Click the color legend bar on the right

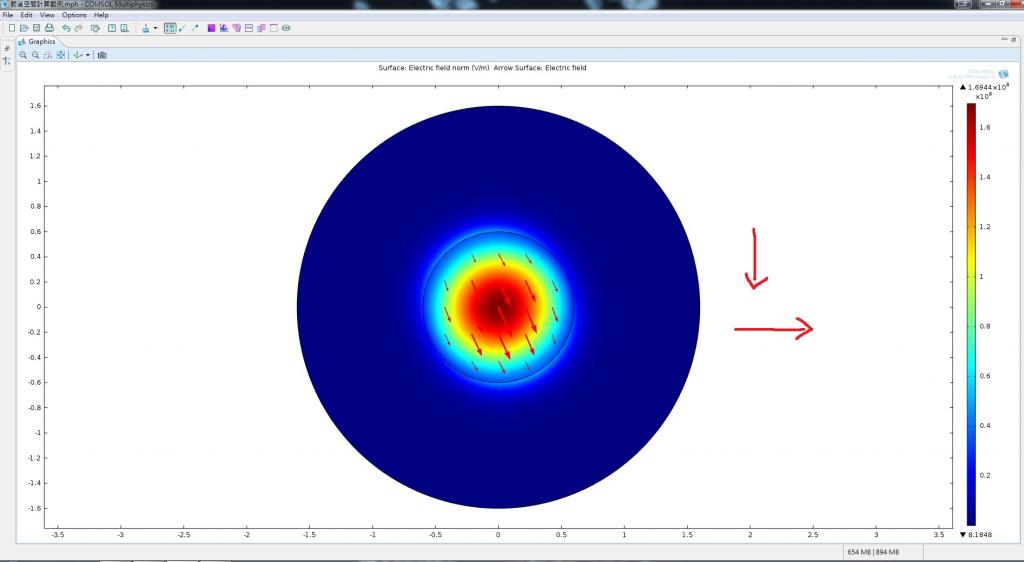(971, 314)
